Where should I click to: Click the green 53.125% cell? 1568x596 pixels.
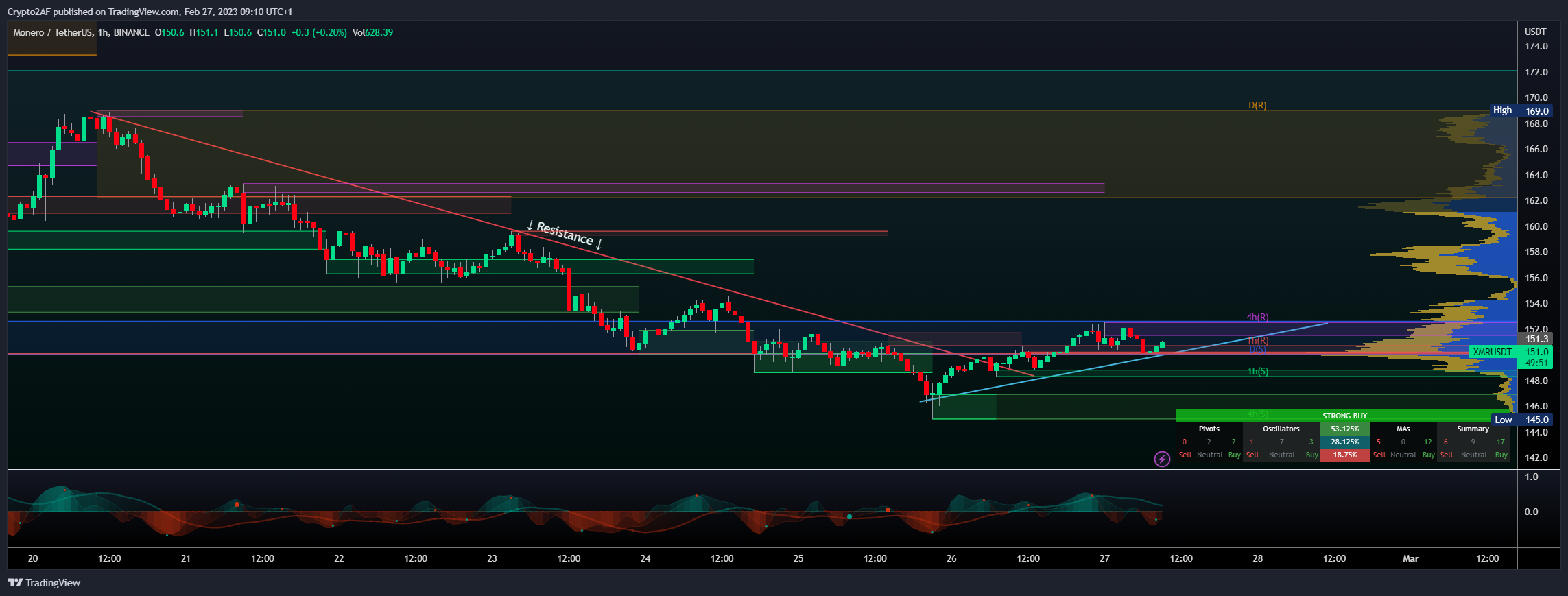click(1345, 429)
